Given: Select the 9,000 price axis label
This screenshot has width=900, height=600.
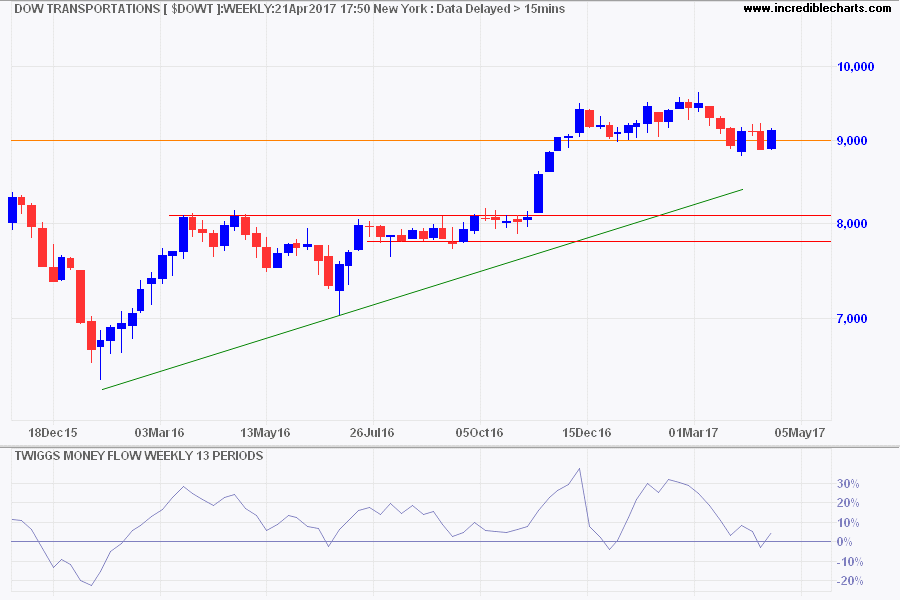Looking at the screenshot, I should pyautogui.click(x=851, y=141).
